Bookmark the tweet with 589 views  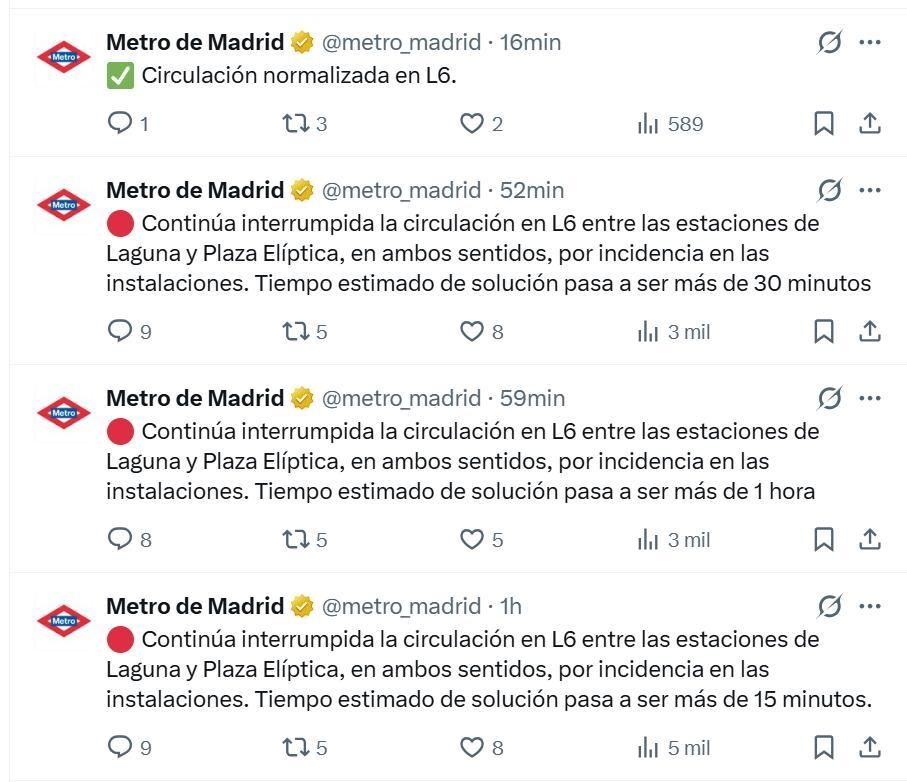pyautogui.click(x=824, y=124)
